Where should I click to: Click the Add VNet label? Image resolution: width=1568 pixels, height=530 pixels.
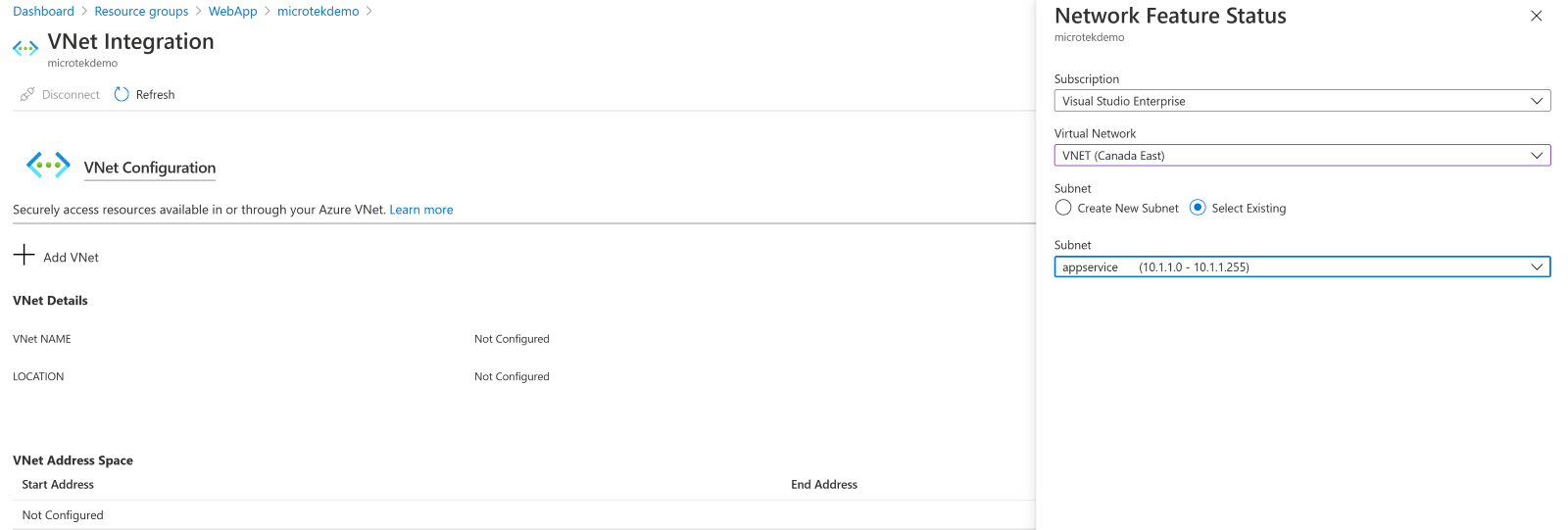[x=71, y=258]
